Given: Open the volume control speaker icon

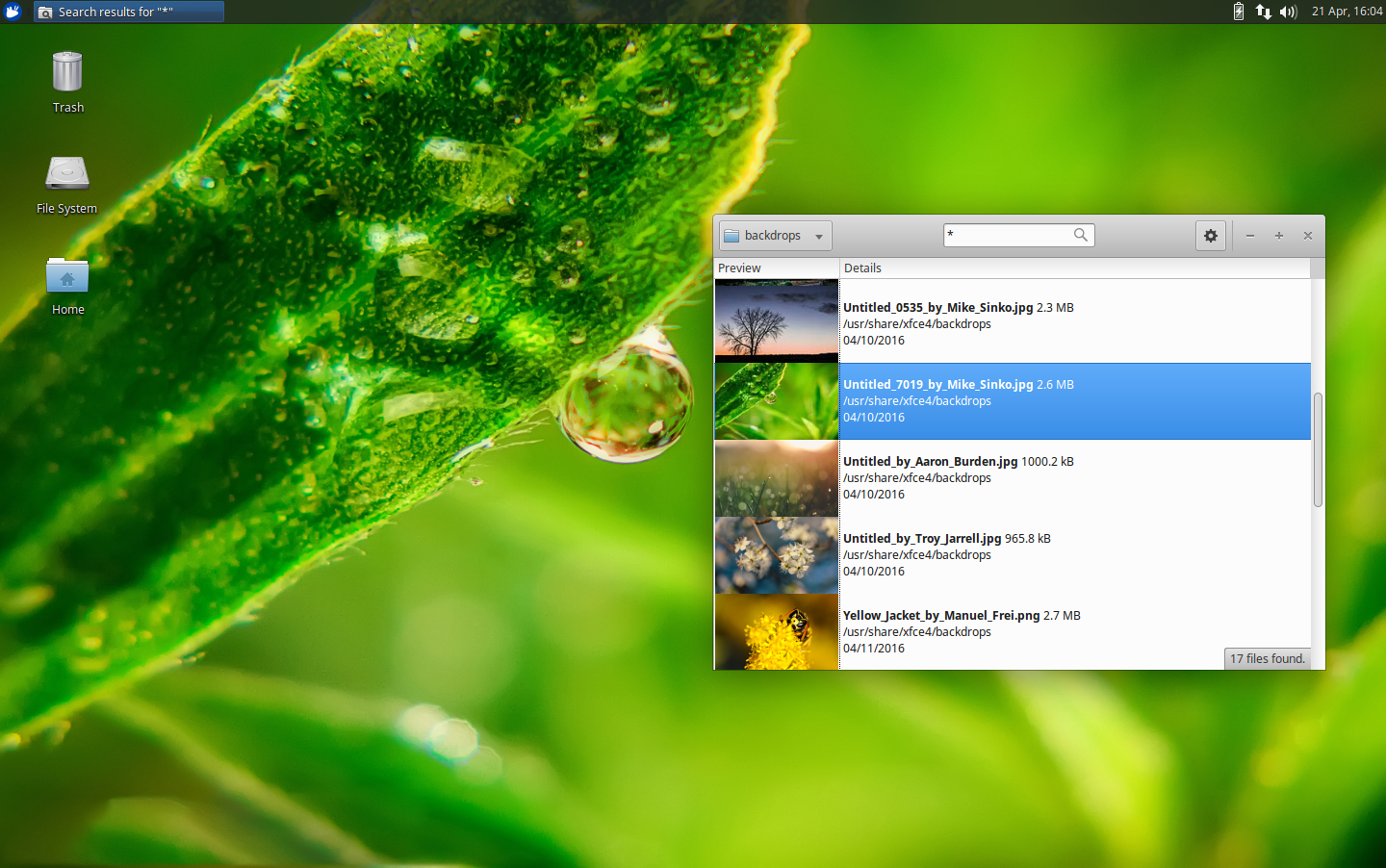Looking at the screenshot, I should (1288, 12).
